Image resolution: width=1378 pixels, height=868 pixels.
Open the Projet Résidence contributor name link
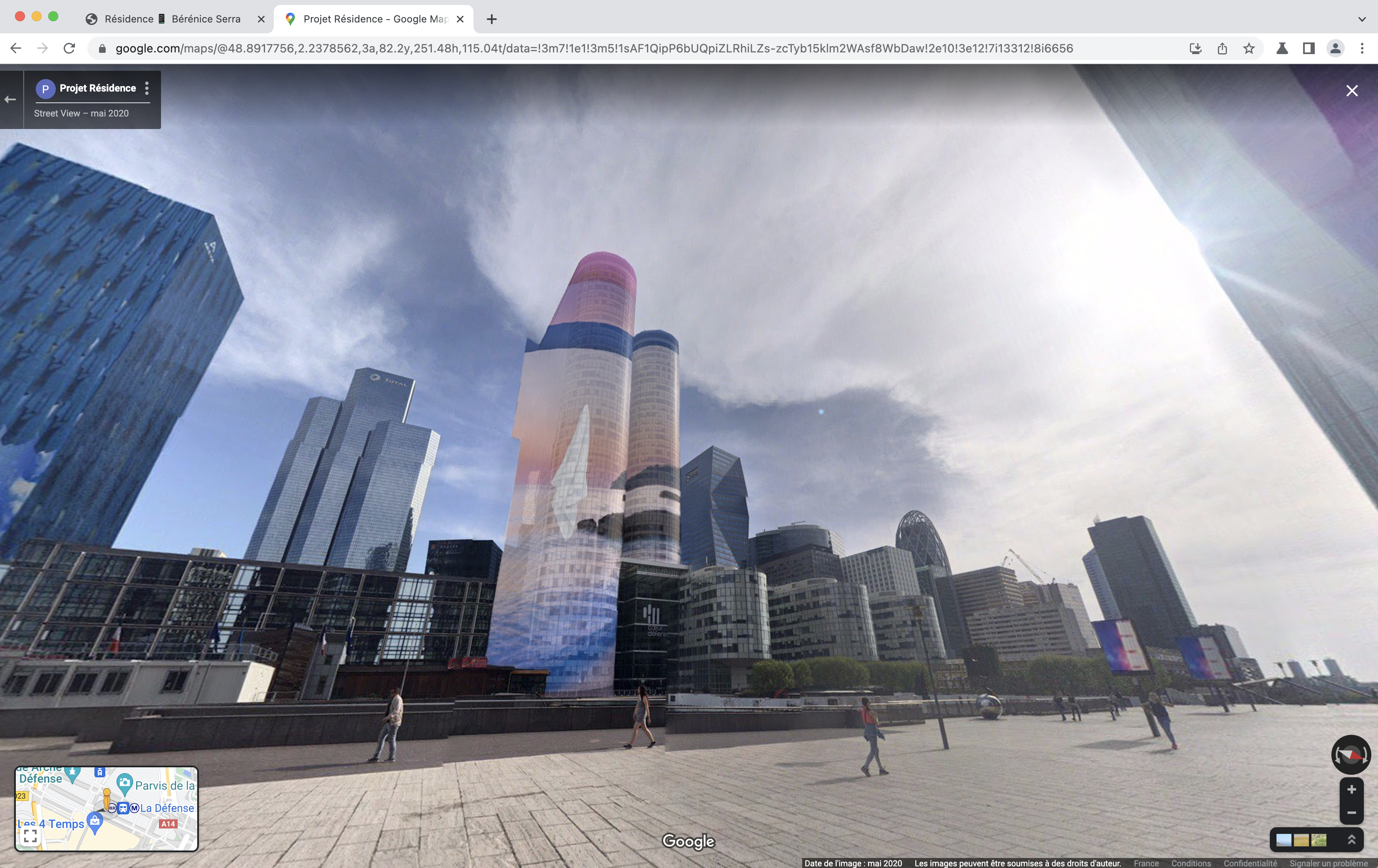point(98,88)
